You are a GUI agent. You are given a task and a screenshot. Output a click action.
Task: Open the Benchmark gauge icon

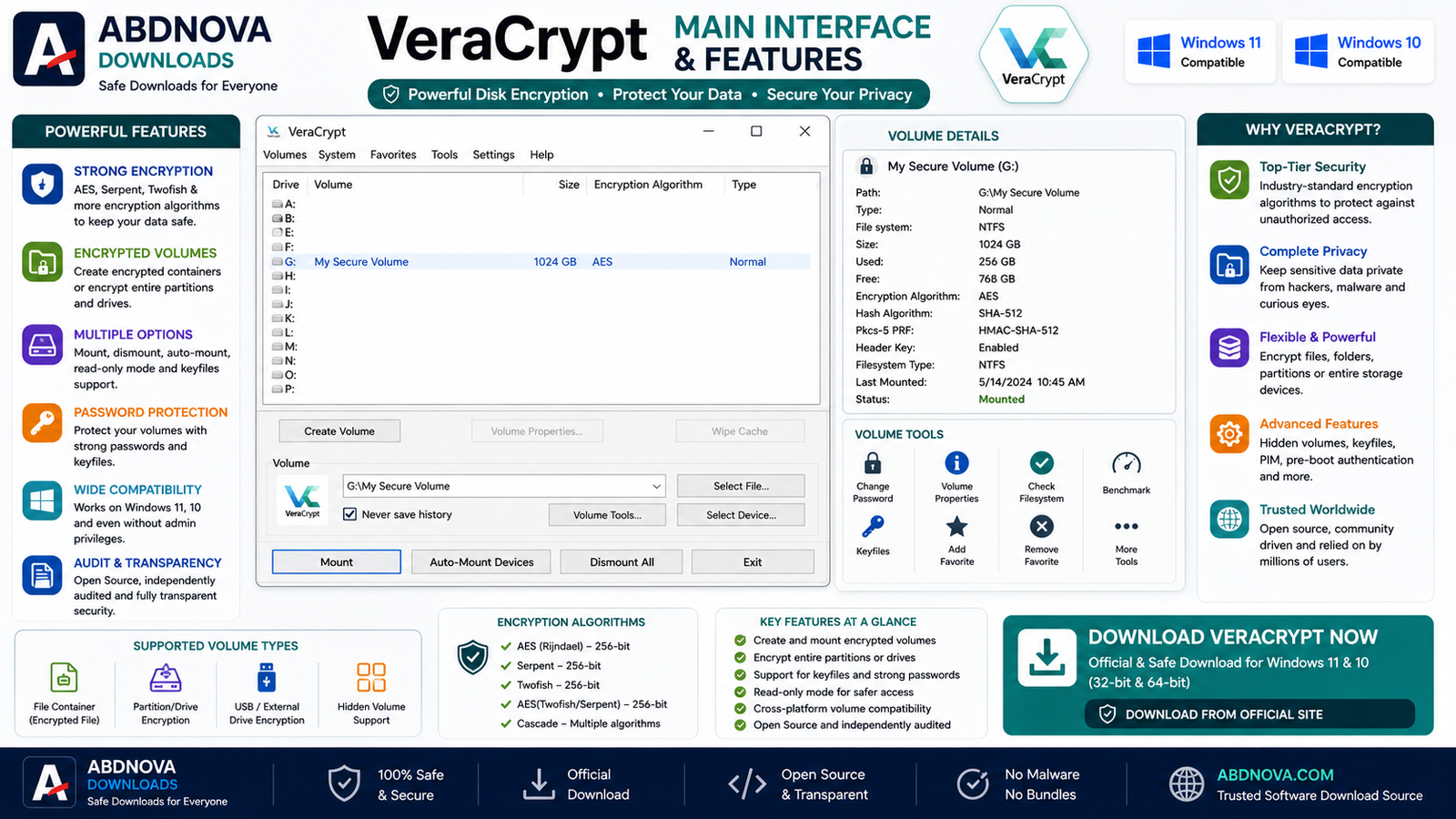(x=1127, y=463)
